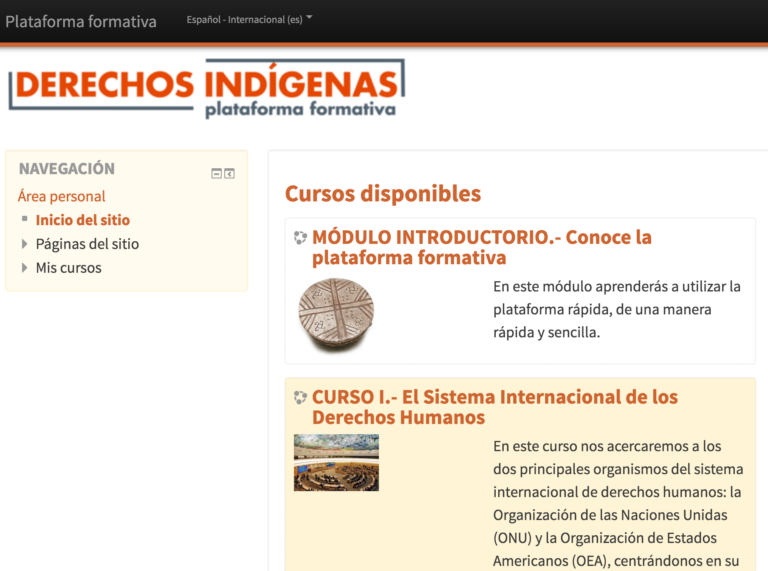The height and width of the screenshot is (571, 768).
Task: Click the NAVEGACIÓN block title
Action: [67, 169]
